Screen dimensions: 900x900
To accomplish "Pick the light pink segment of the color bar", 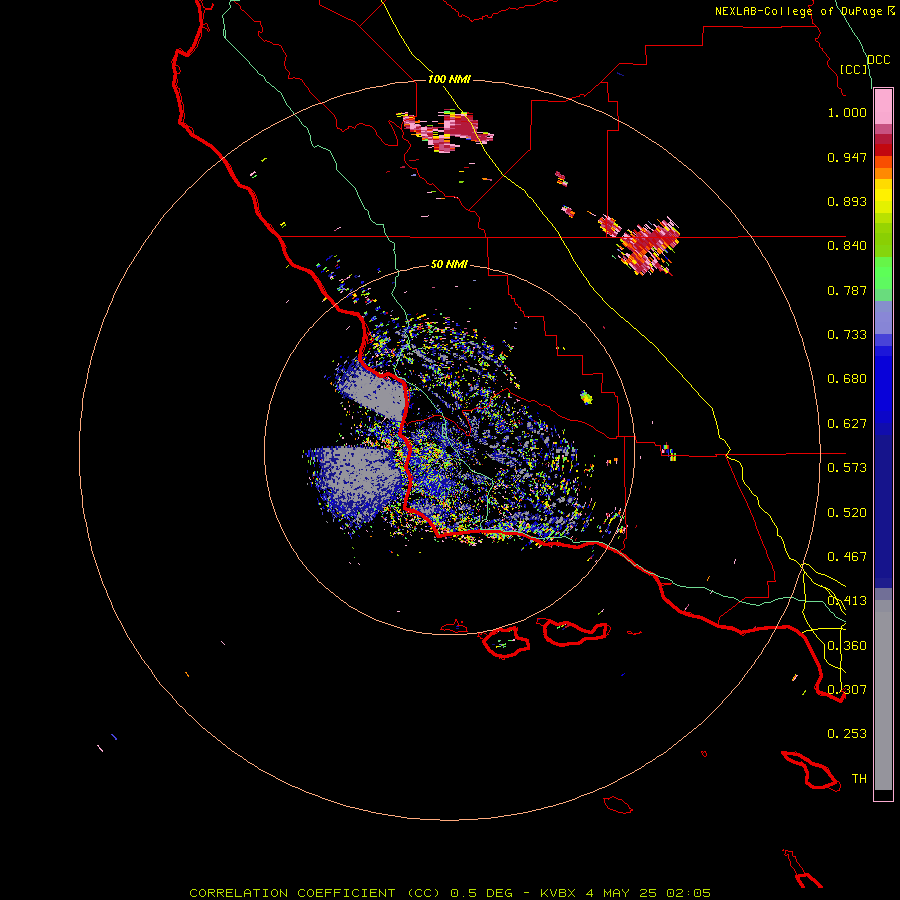I will point(883,107).
